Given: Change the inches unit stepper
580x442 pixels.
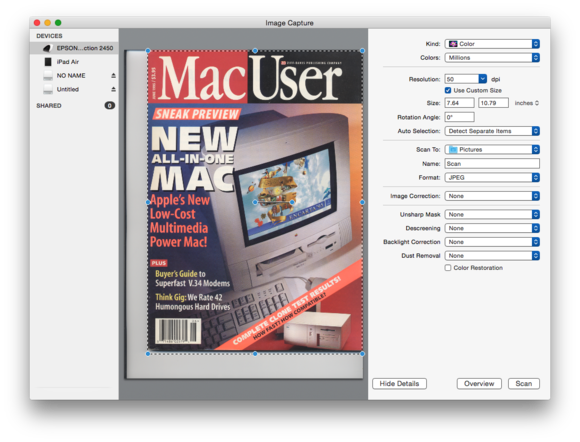Looking at the screenshot, I should (537, 103).
